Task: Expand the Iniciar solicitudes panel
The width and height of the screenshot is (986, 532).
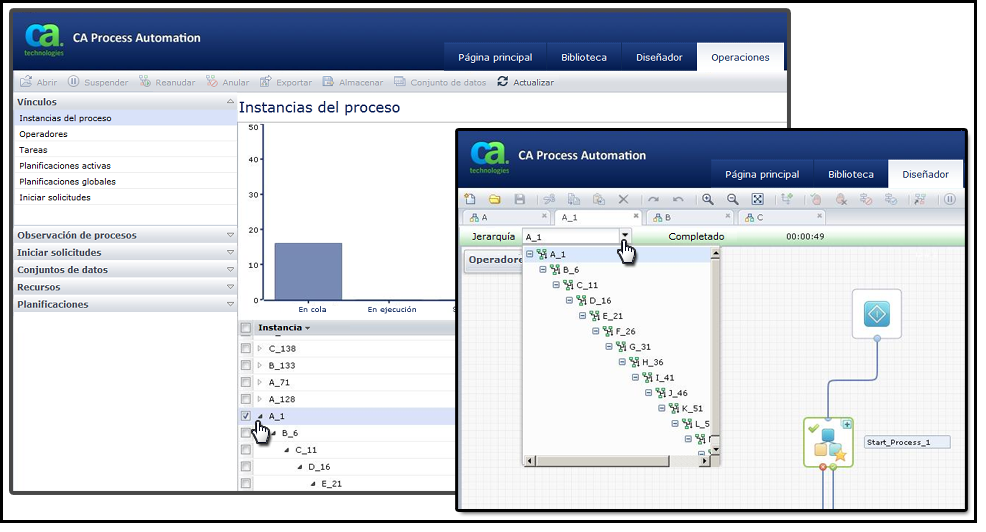Action: pos(230,252)
